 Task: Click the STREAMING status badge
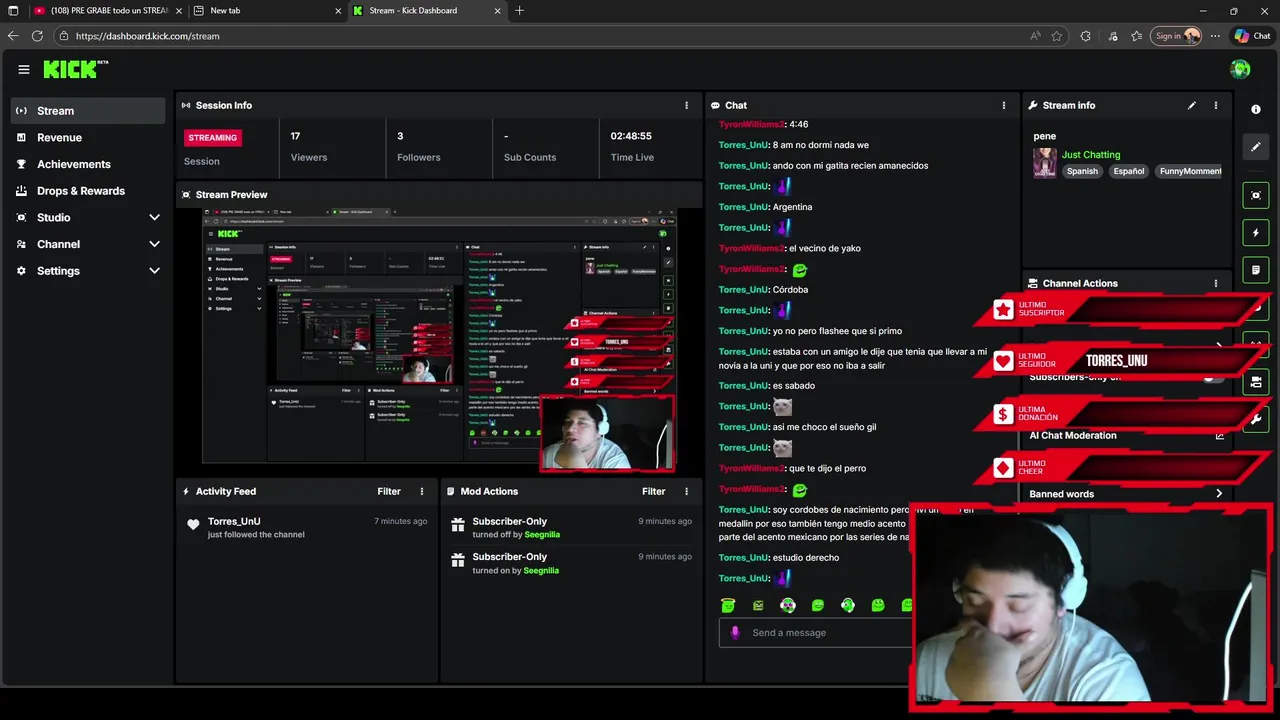click(x=213, y=137)
